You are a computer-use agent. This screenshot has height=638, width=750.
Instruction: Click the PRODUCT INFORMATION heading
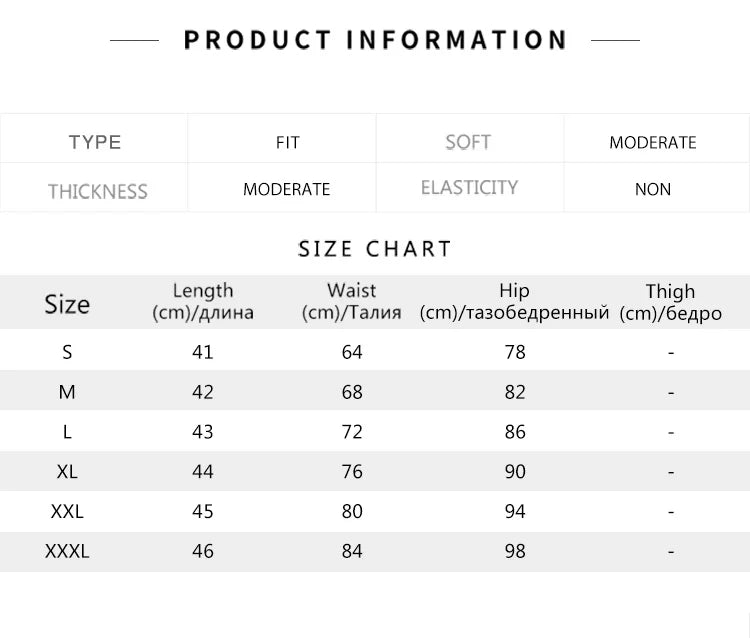(375, 40)
